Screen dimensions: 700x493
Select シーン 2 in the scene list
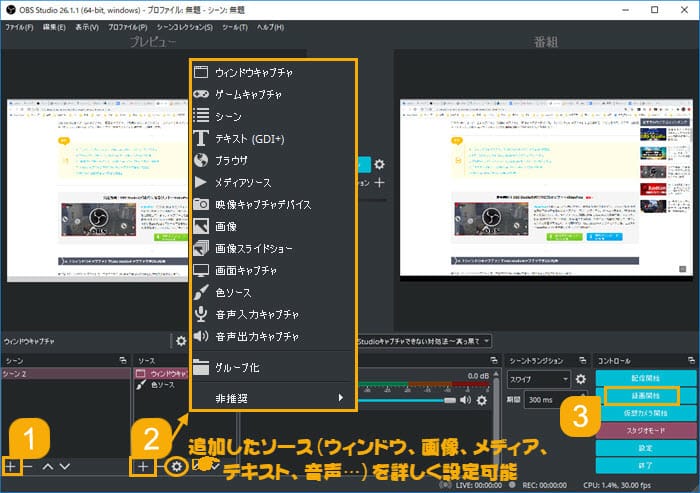tap(66, 373)
